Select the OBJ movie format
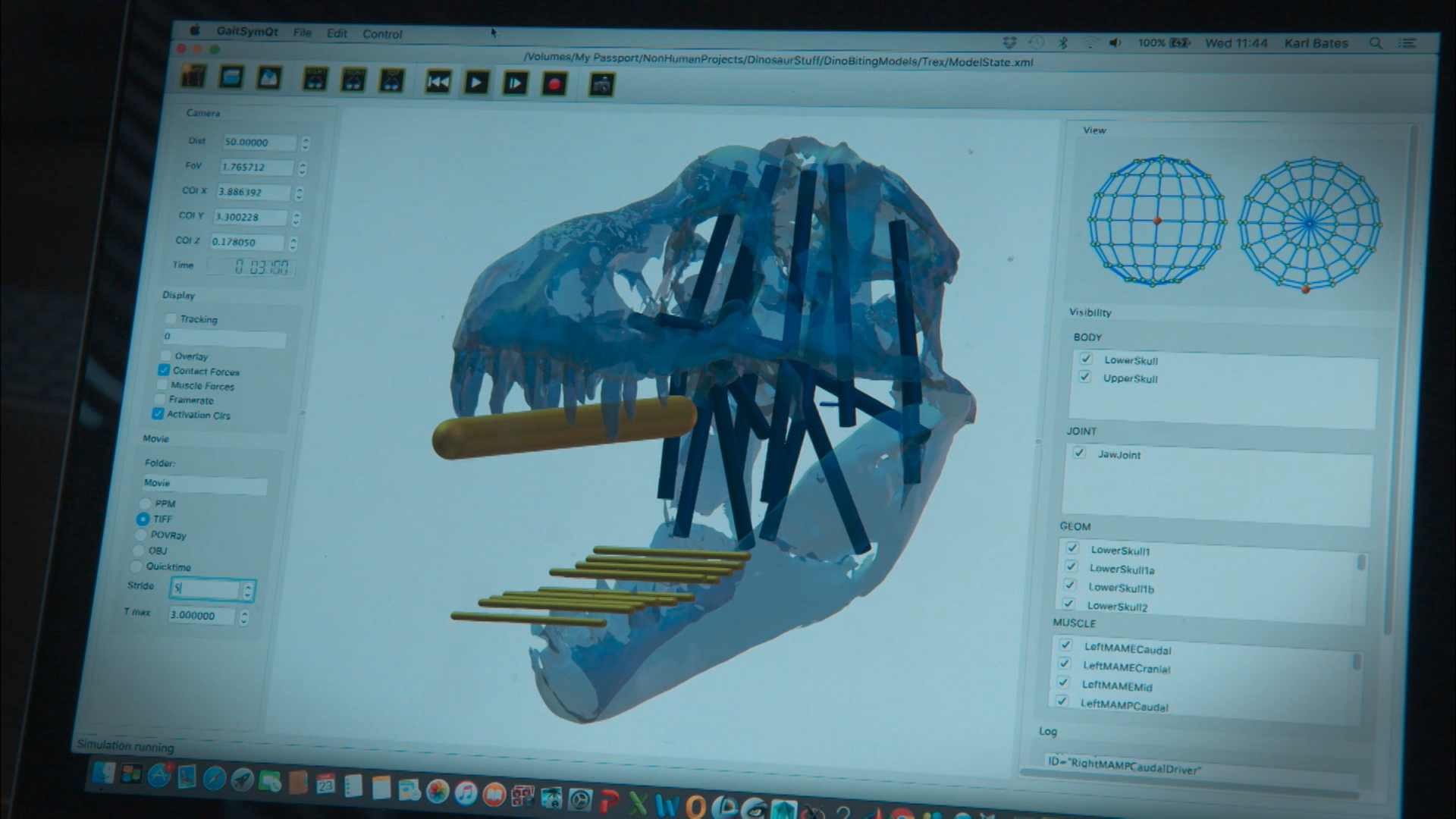Image resolution: width=1456 pixels, height=819 pixels. pos(138,551)
